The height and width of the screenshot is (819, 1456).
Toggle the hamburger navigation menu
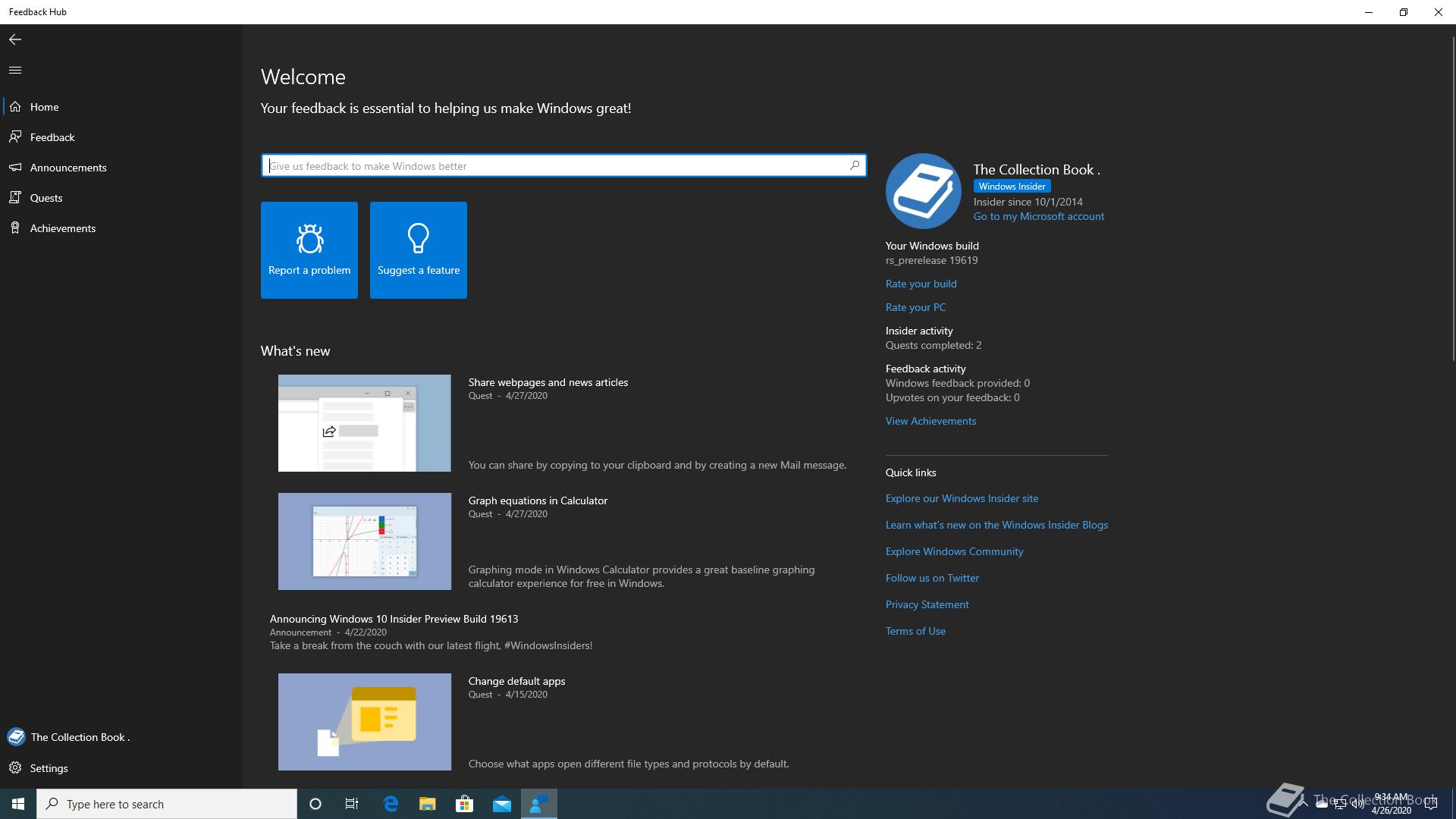[15, 71]
